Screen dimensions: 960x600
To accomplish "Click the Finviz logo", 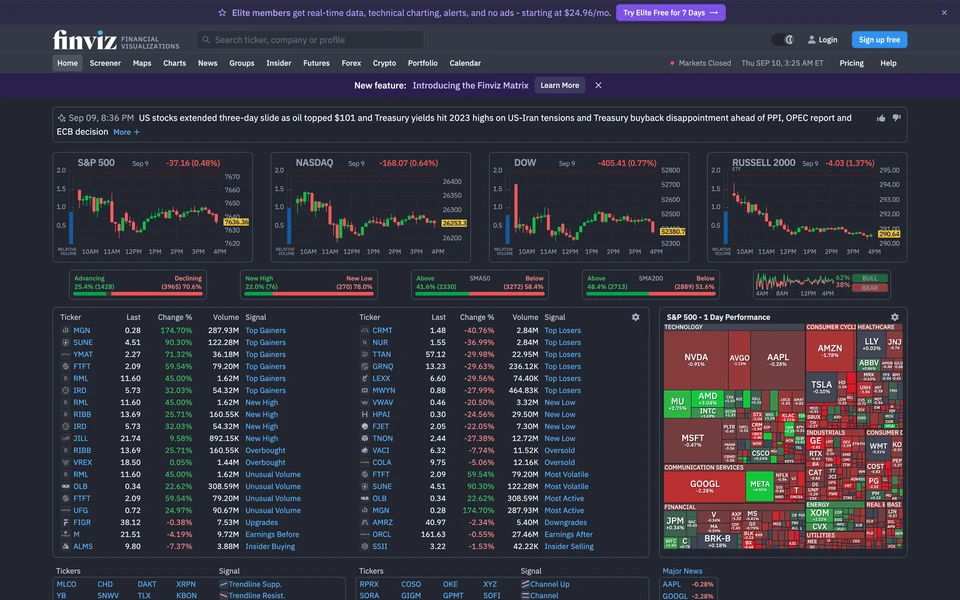I will coord(116,40).
